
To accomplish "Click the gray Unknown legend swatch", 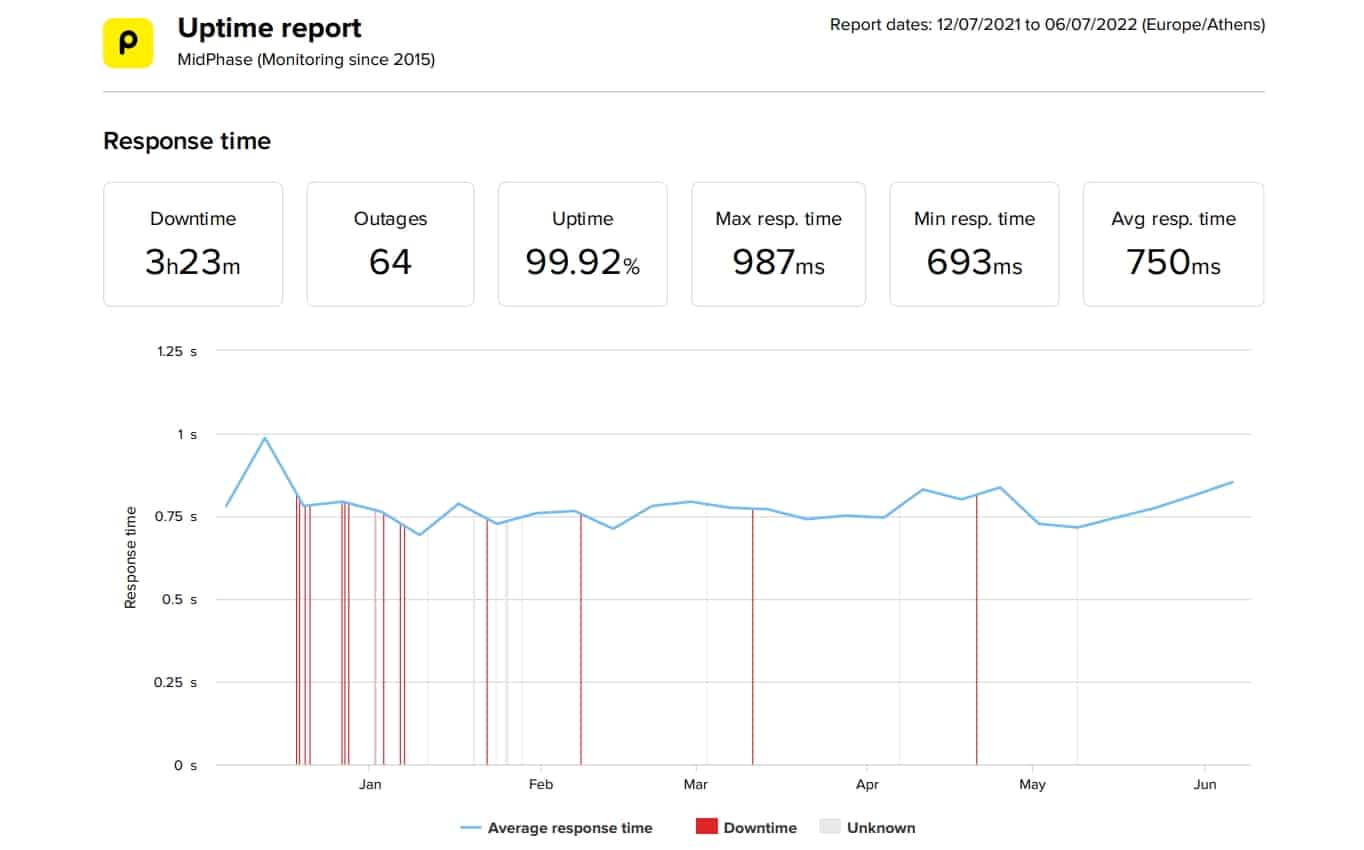I will [830, 827].
